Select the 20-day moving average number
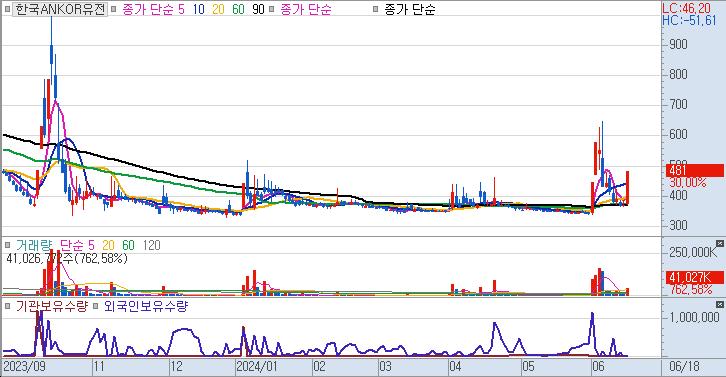 coord(218,9)
